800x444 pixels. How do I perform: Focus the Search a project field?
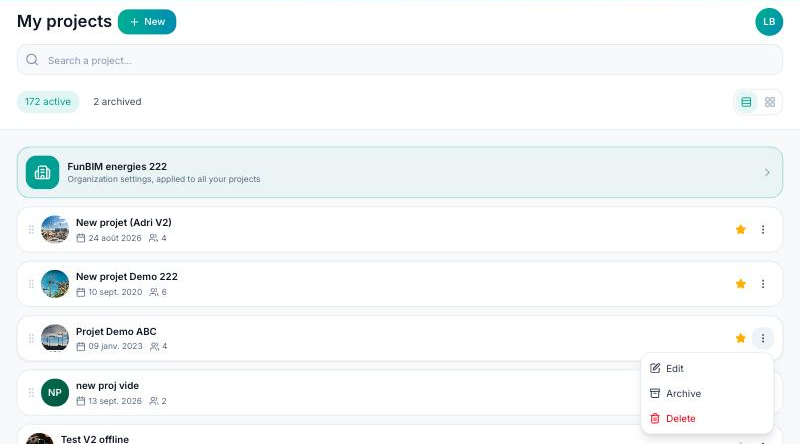(399, 60)
